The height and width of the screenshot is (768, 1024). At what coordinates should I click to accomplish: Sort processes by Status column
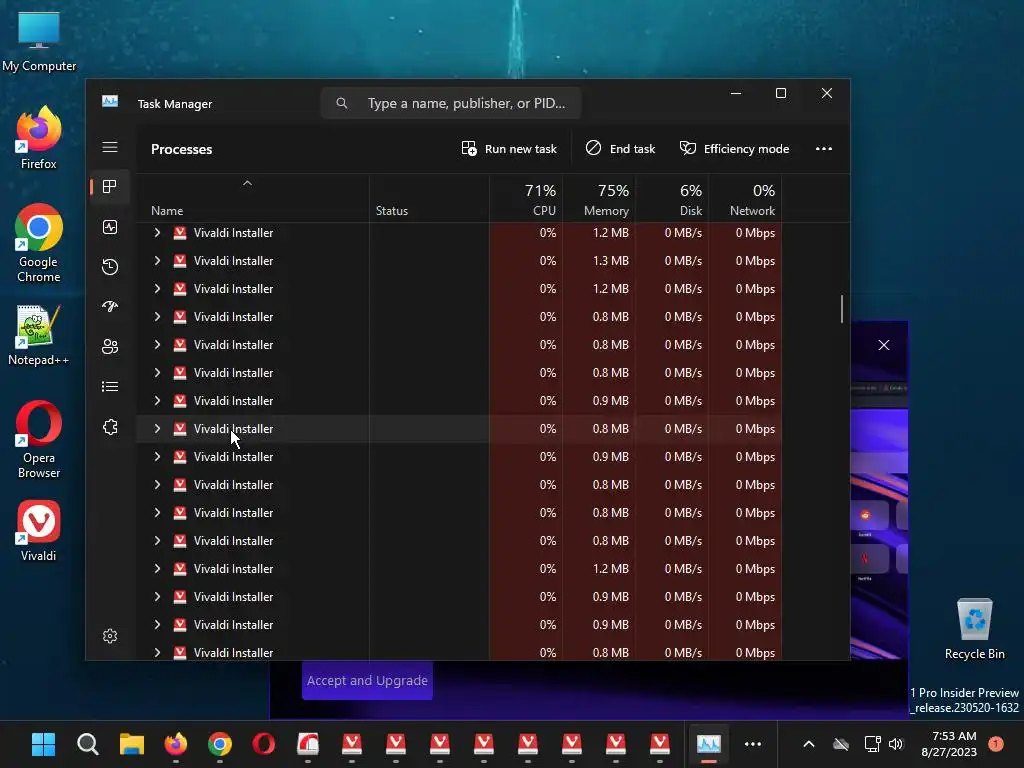(x=392, y=211)
